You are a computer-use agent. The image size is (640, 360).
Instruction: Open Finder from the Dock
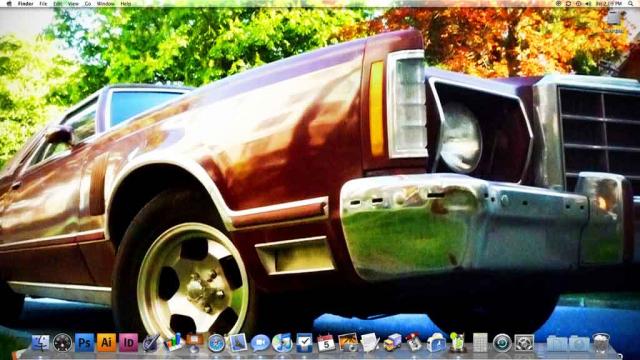tap(40, 343)
